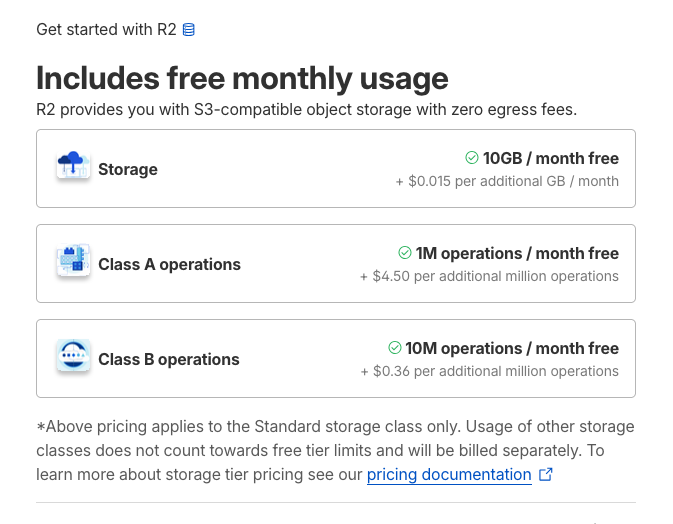Click the Class B operations icon

[74, 357]
